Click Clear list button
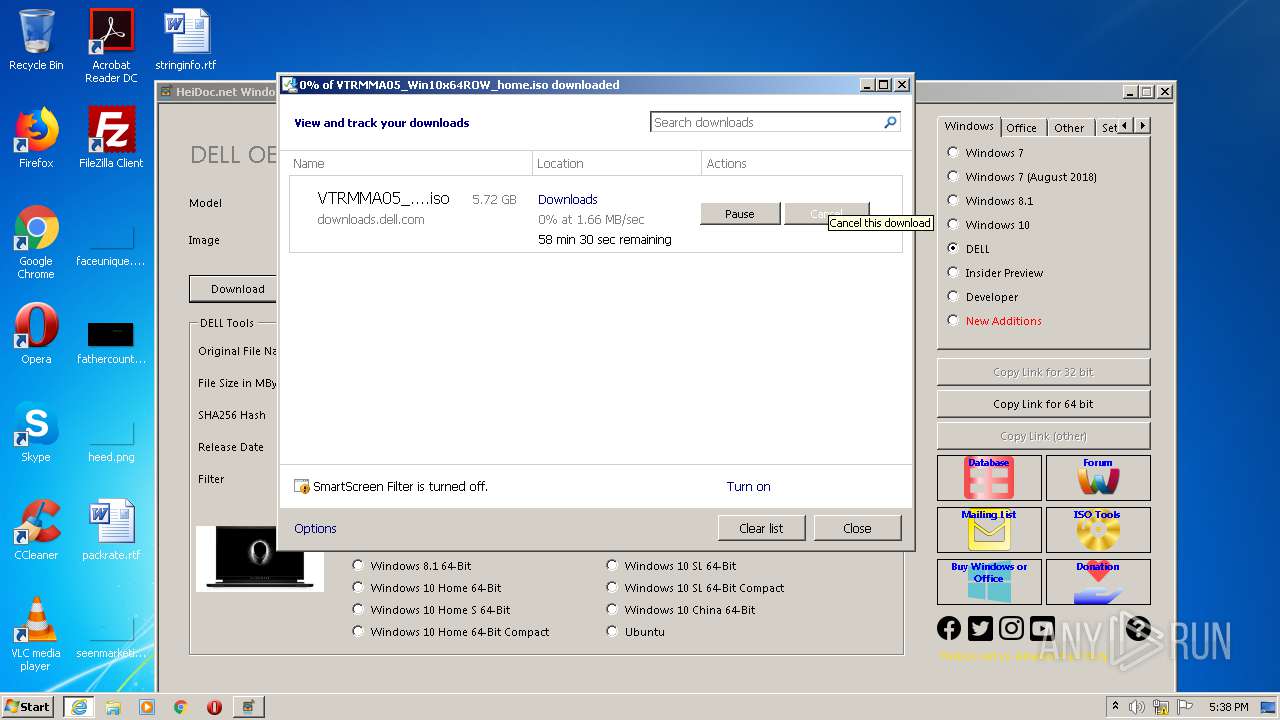 pos(761,528)
